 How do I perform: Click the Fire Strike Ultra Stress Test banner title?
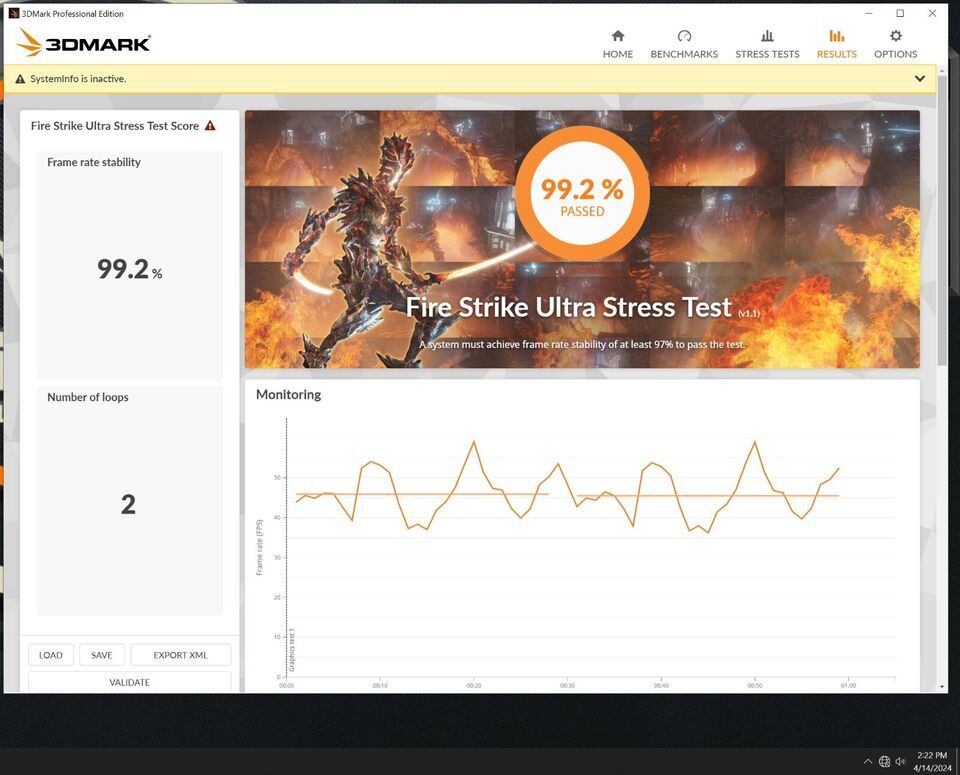[x=569, y=307]
